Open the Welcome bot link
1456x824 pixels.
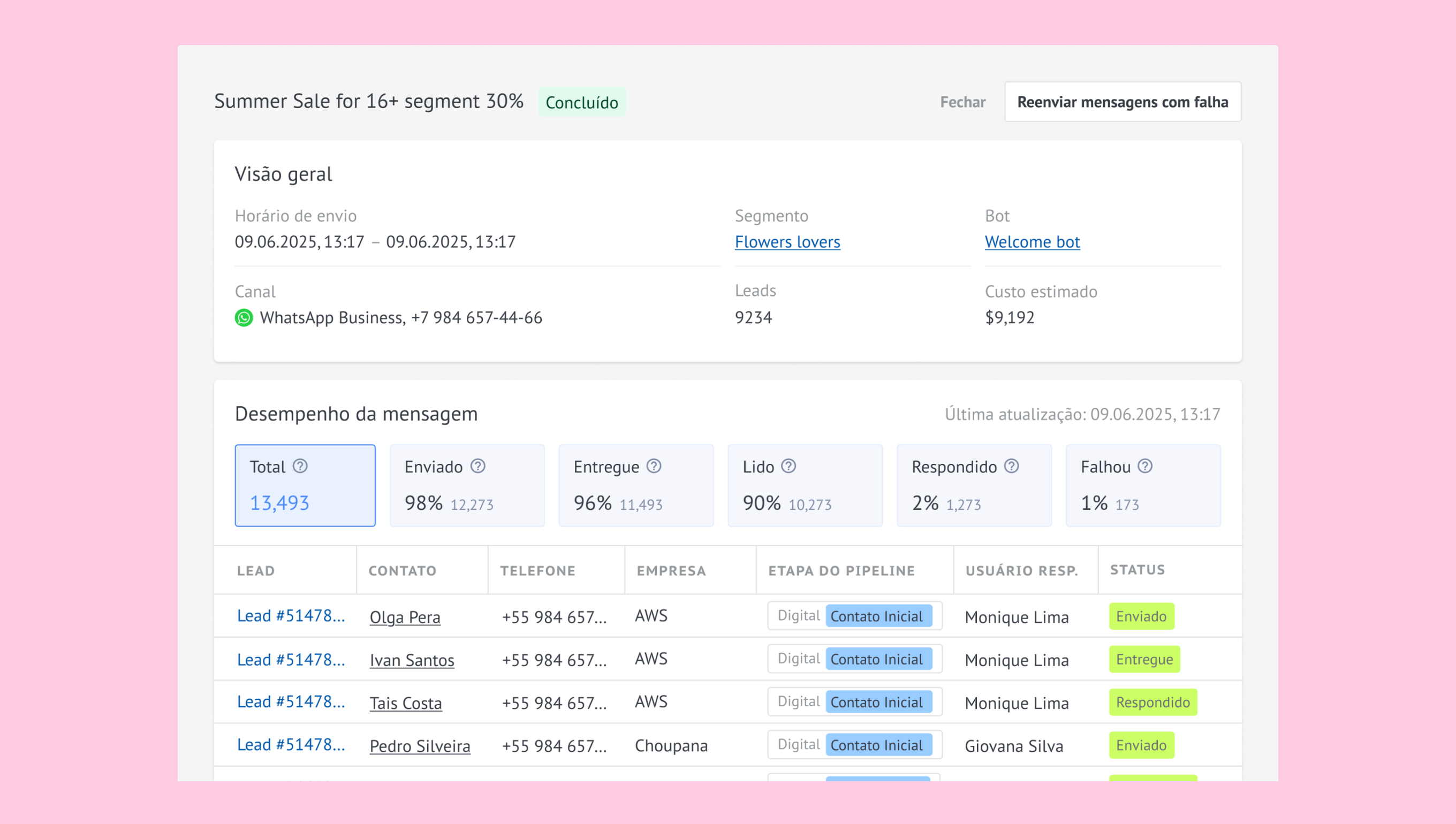(x=1033, y=242)
